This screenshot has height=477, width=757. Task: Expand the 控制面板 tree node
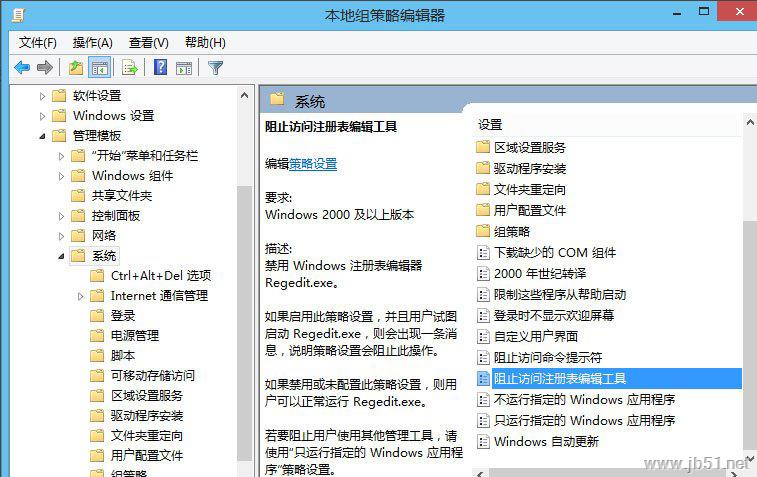(61, 216)
